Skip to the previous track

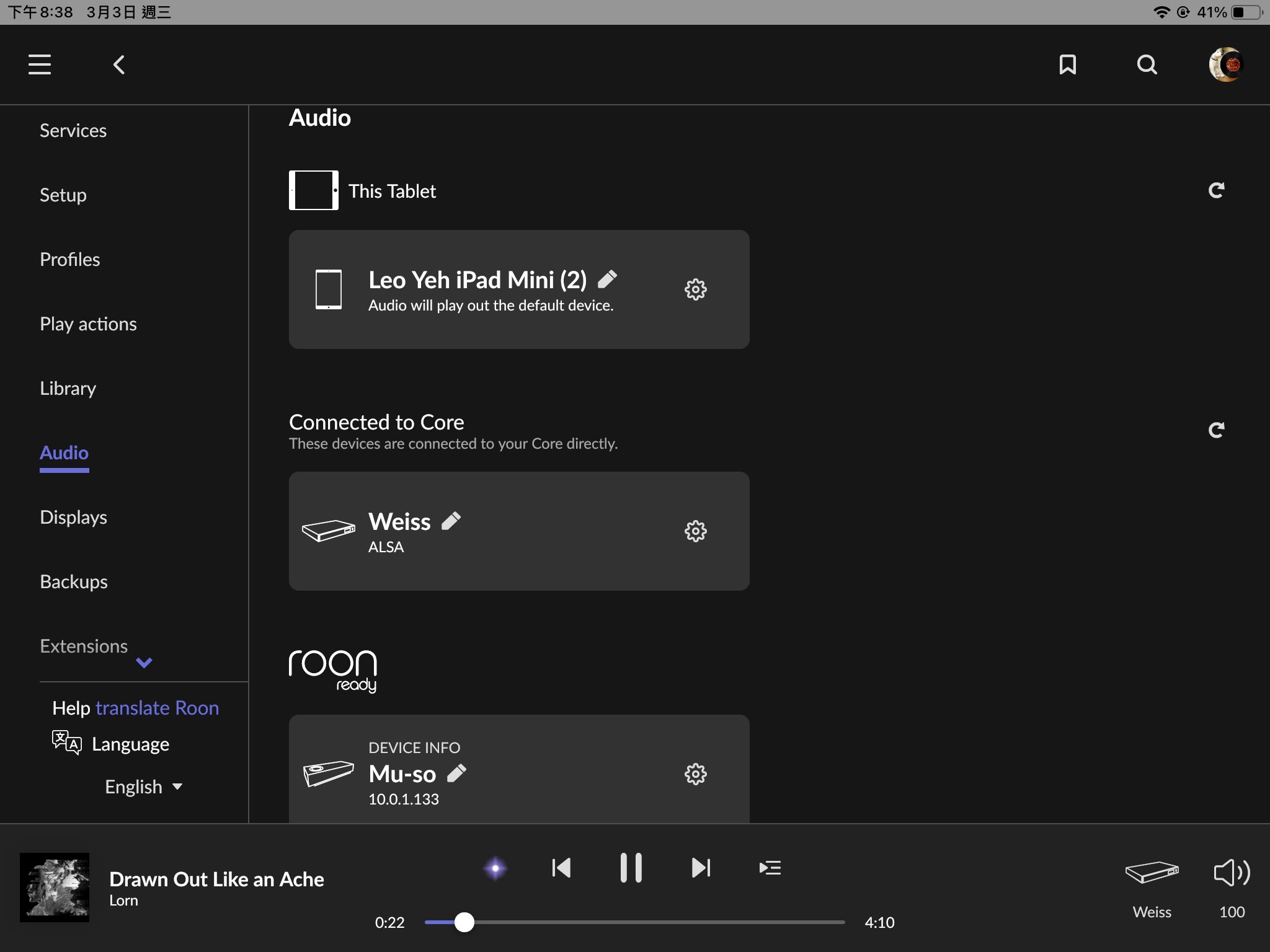[x=561, y=868]
